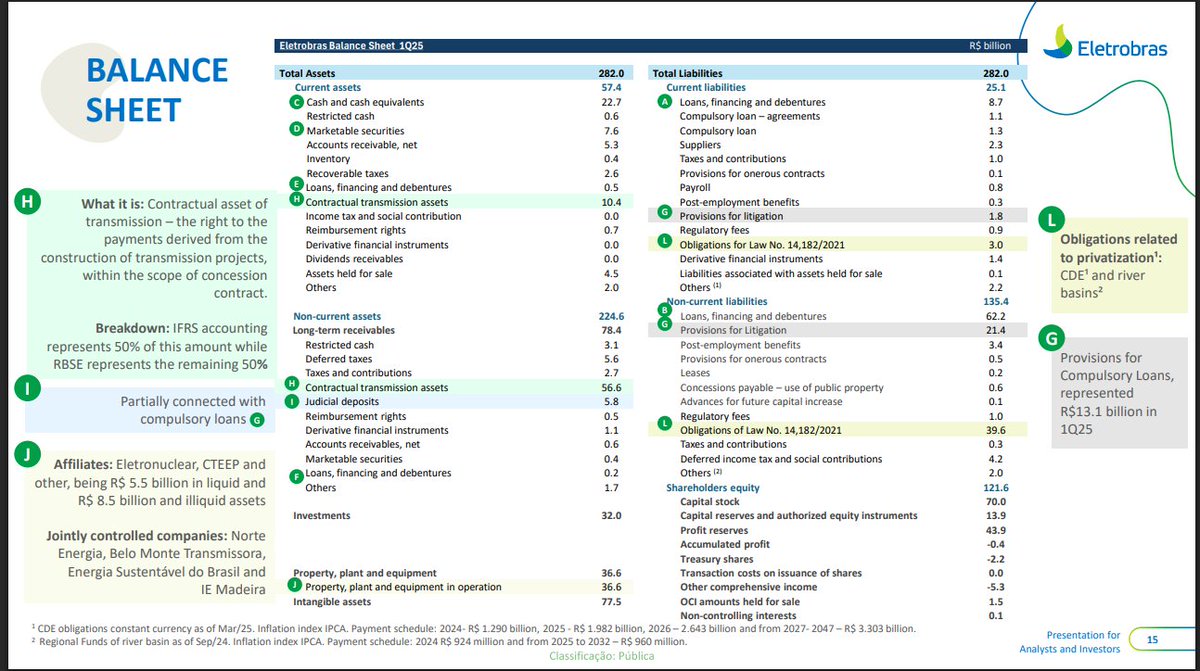Image resolution: width=1200 pixels, height=671 pixels.
Task: Click the E badge beside current-asset Loans, financing and debentures
Action: [x=295, y=185]
